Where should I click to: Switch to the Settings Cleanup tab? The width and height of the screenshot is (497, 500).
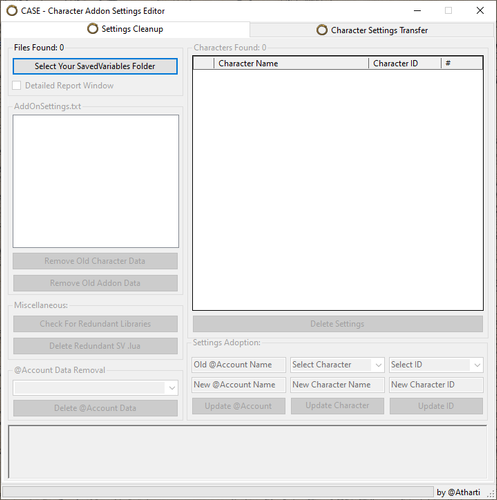point(125,29)
